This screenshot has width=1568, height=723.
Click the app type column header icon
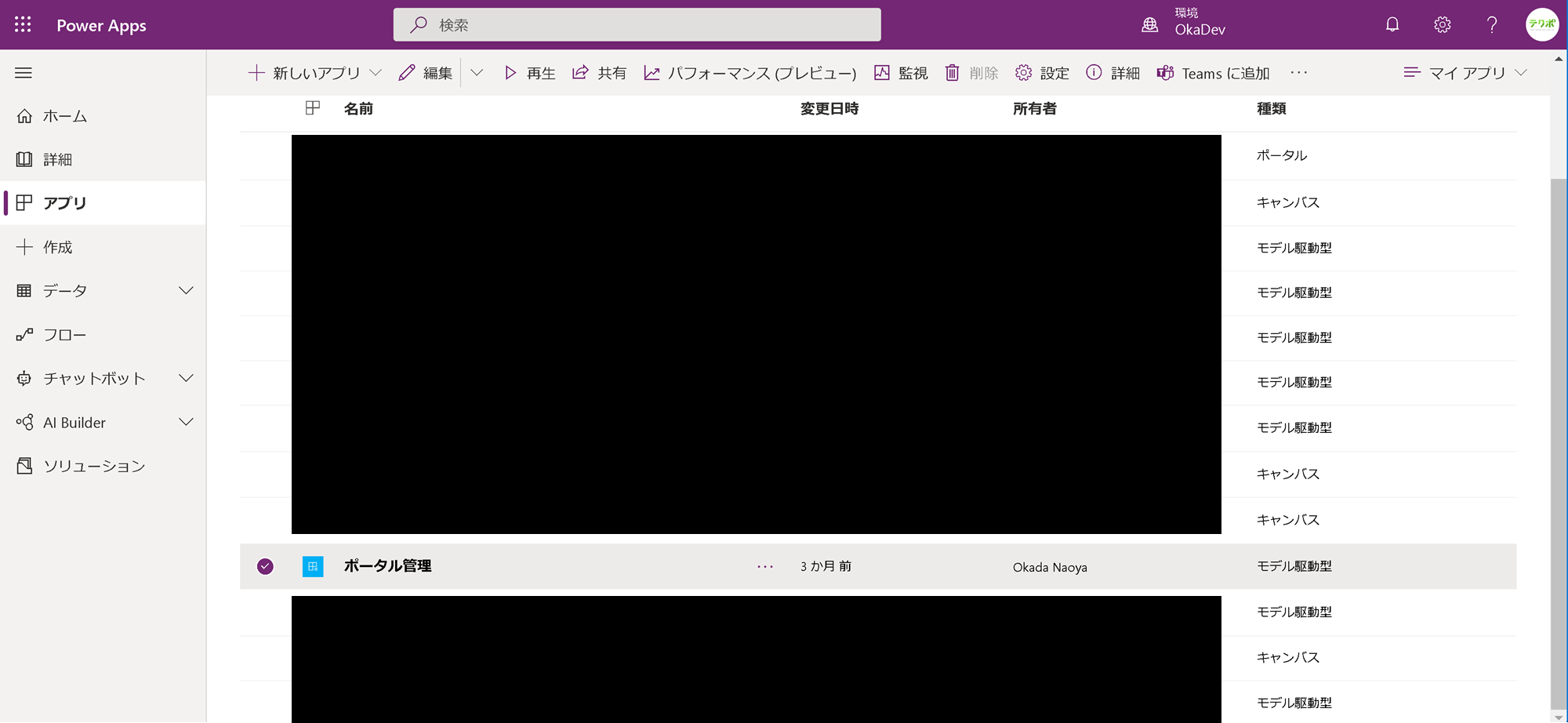(313, 108)
